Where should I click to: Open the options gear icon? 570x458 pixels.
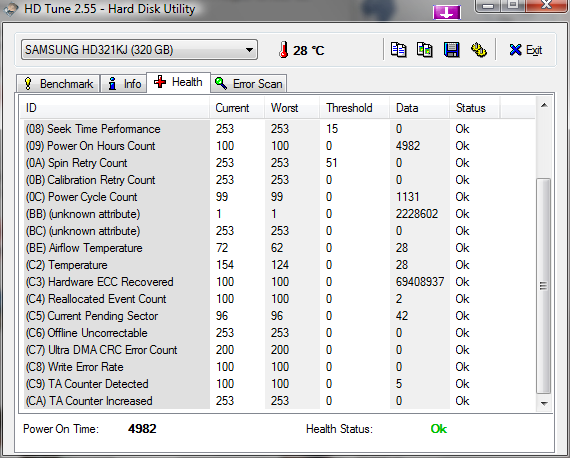[x=478, y=50]
